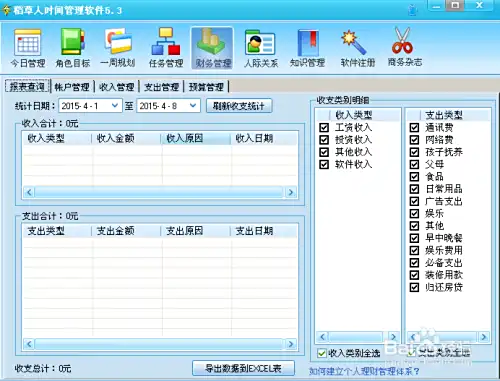Switch to the 支出管理 tab
500x381 pixels.
click(162, 87)
